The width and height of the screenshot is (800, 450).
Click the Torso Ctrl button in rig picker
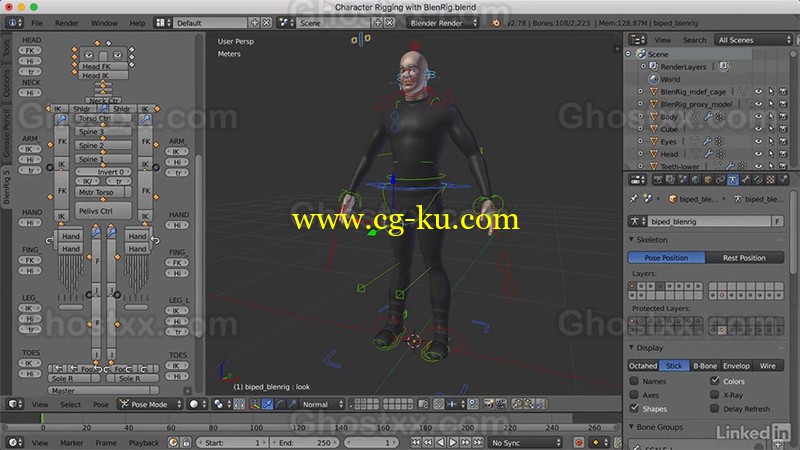coord(103,118)
